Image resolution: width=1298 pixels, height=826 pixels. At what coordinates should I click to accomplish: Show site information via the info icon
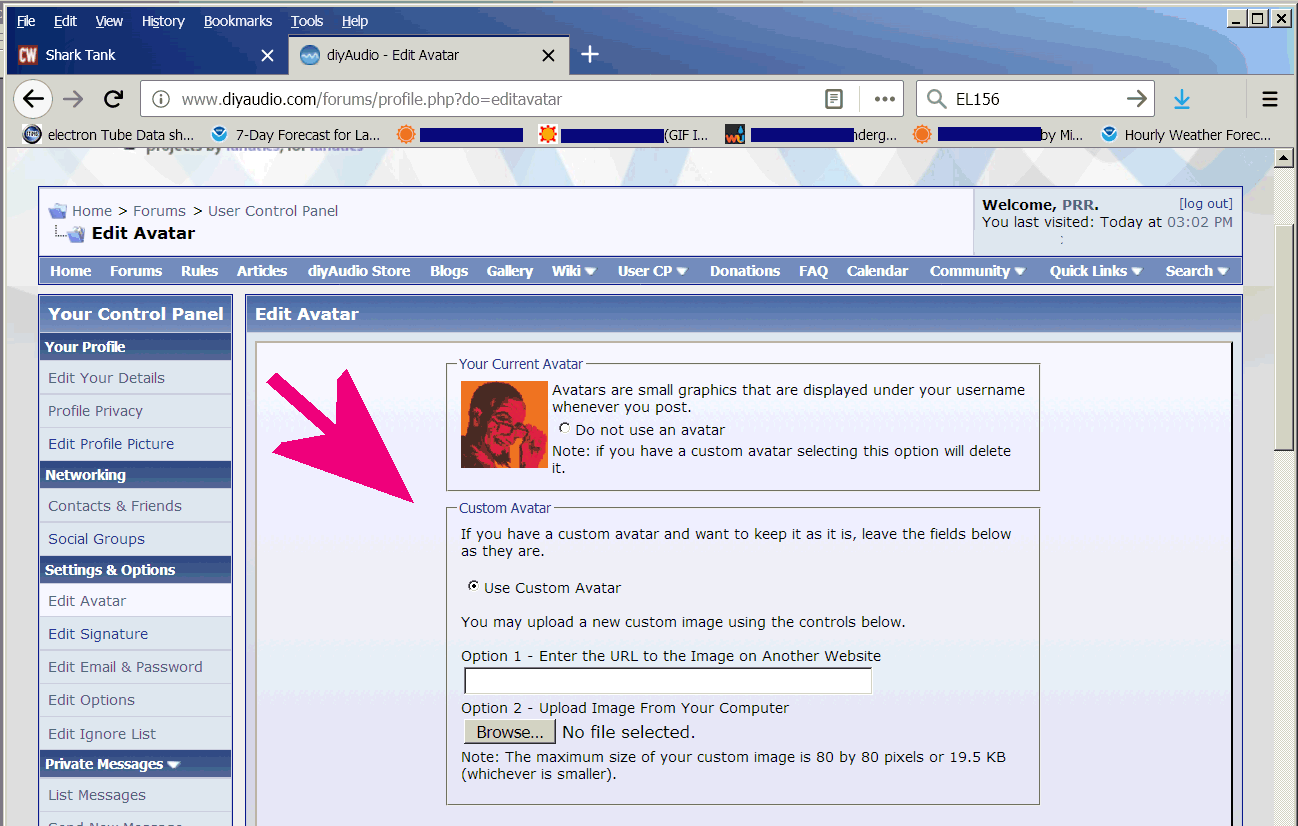(x=160, y=99)
